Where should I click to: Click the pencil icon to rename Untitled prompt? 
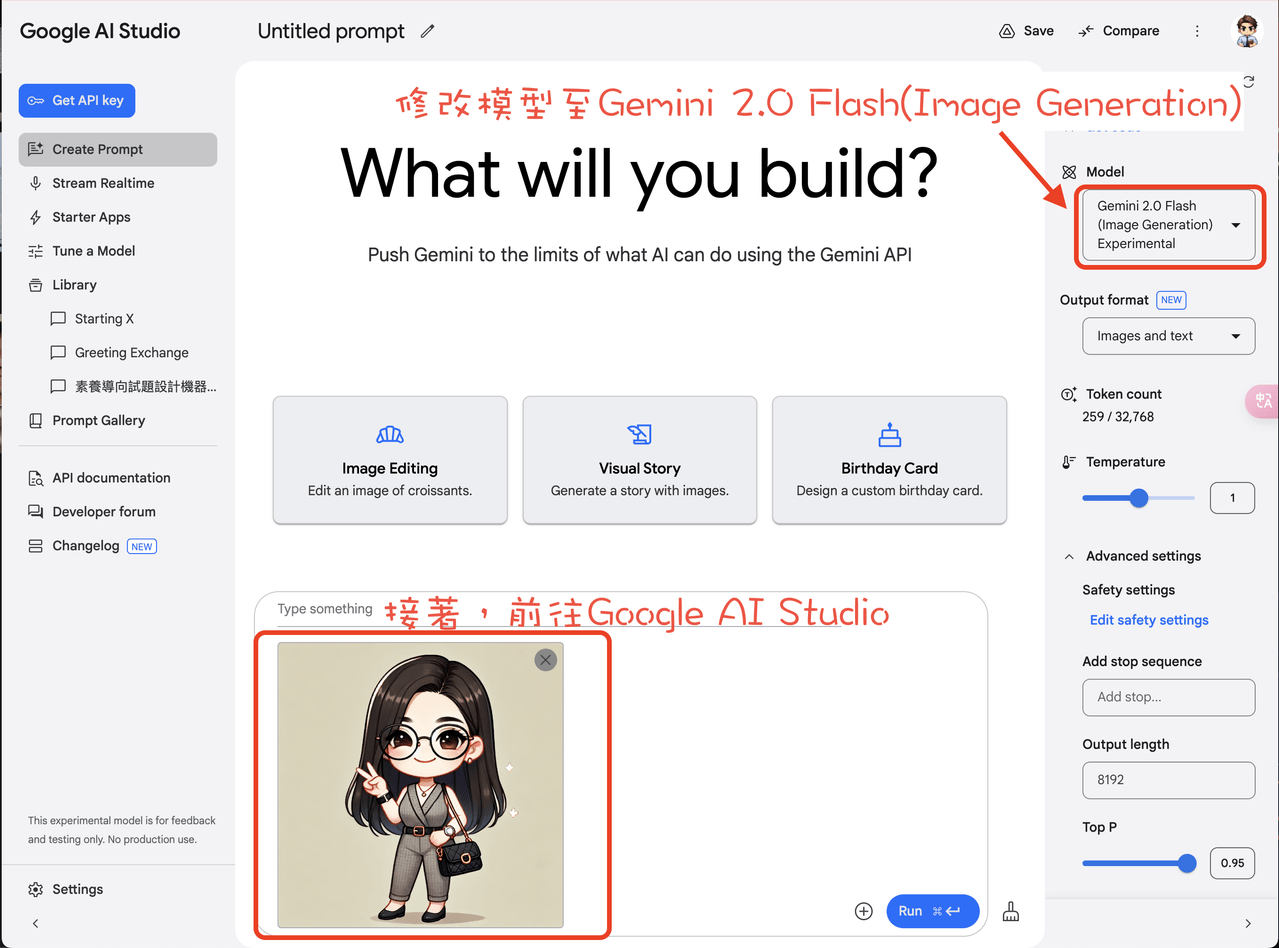point(428,31)
